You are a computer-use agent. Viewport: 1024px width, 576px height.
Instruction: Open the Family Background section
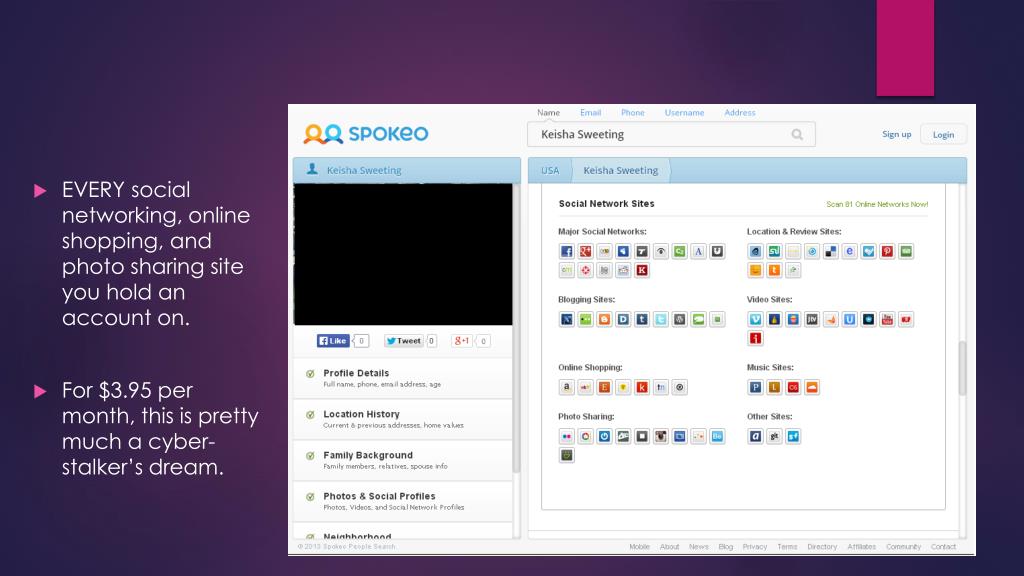click(x=403, y=460)
